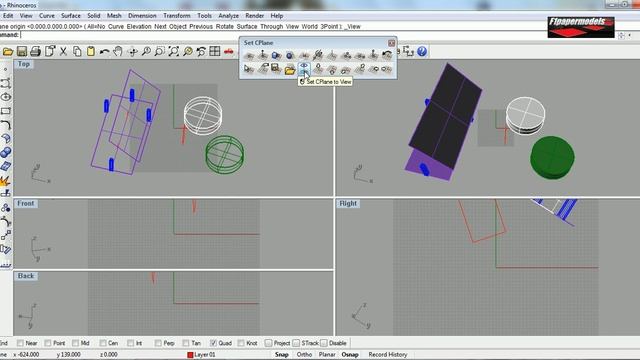The height and width of the screenshot is (360, 640).
Task: Enable the Perp osnap checkbox
Action: pyautogui.click(x=158, y=343)
